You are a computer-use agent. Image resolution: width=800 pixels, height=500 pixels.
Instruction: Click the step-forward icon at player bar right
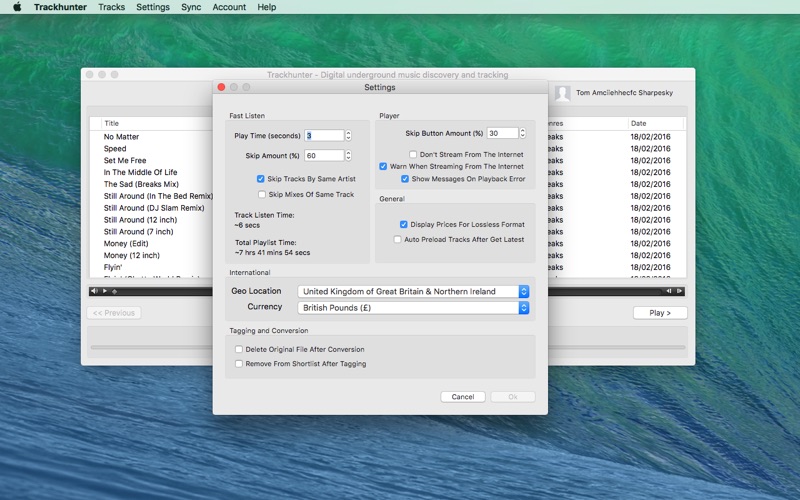coord(679,291)
